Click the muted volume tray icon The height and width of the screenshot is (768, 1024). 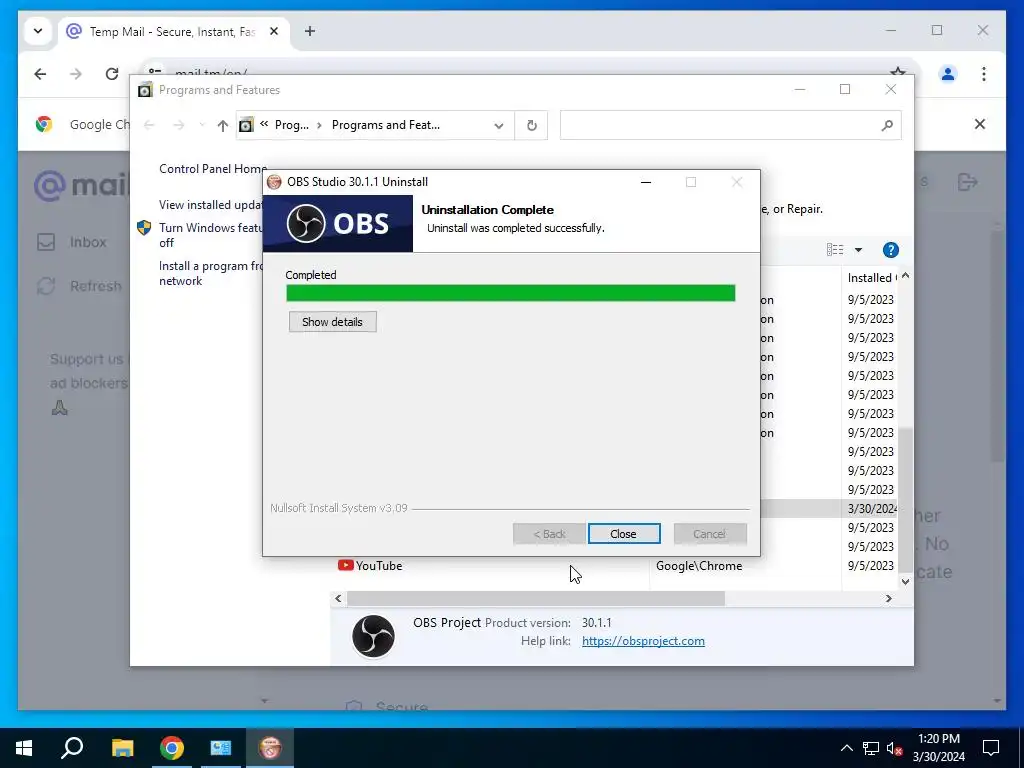point(895,748)
